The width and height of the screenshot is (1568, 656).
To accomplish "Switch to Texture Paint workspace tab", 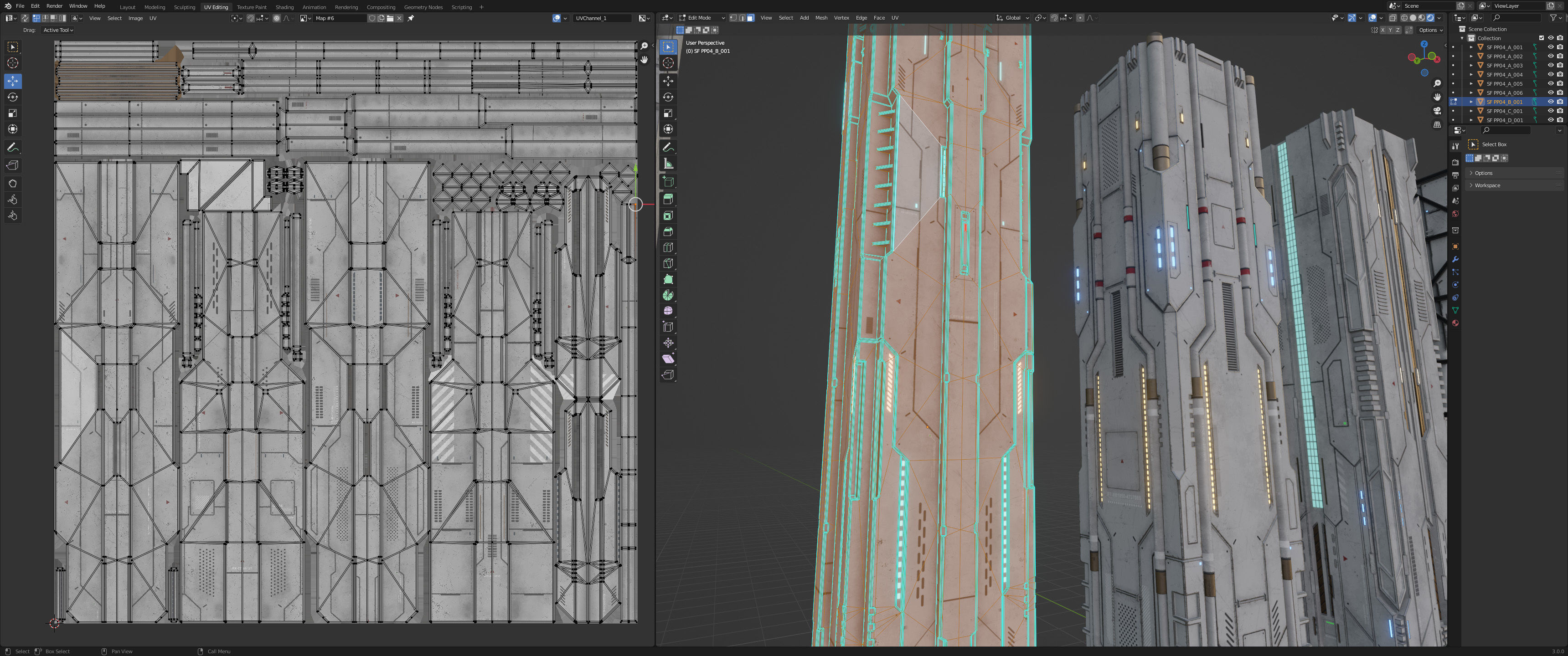I will pyautogui.click(x=252, y=7).
